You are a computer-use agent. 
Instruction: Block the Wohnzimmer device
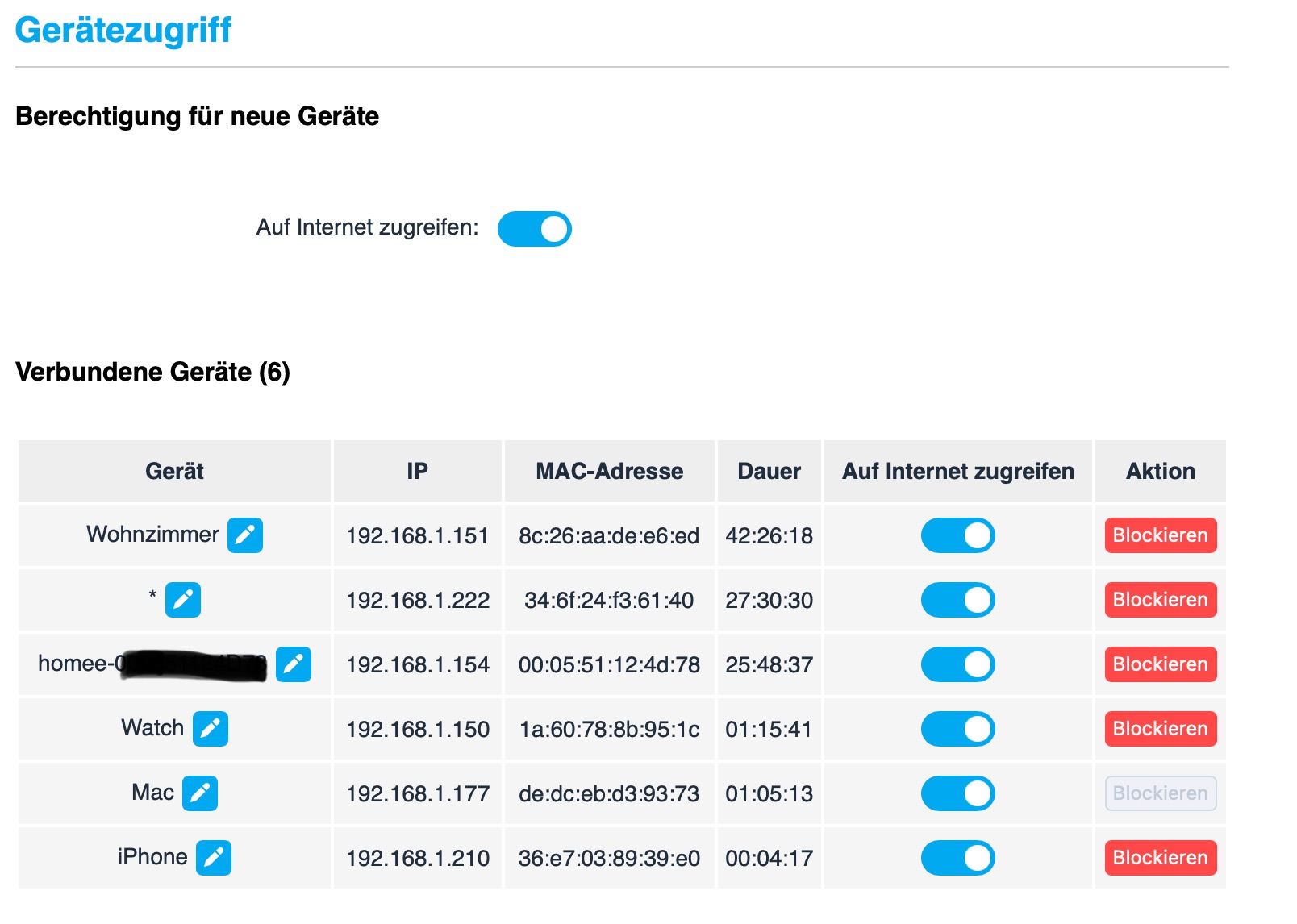click(x=1161, y=535)
